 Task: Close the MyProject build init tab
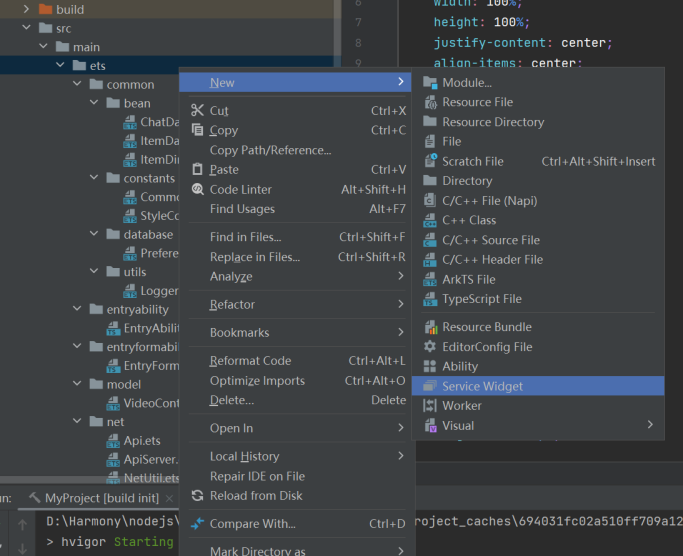(x=169, y=498)
